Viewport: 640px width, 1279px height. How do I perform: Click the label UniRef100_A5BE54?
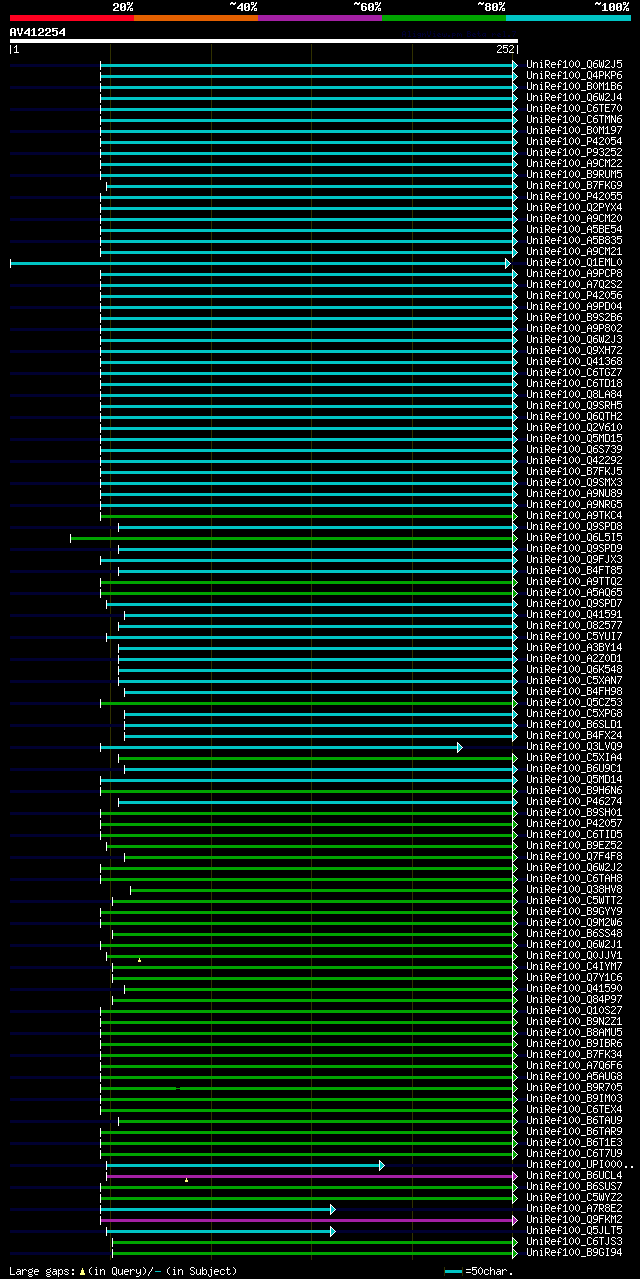[x=574, y=229]
